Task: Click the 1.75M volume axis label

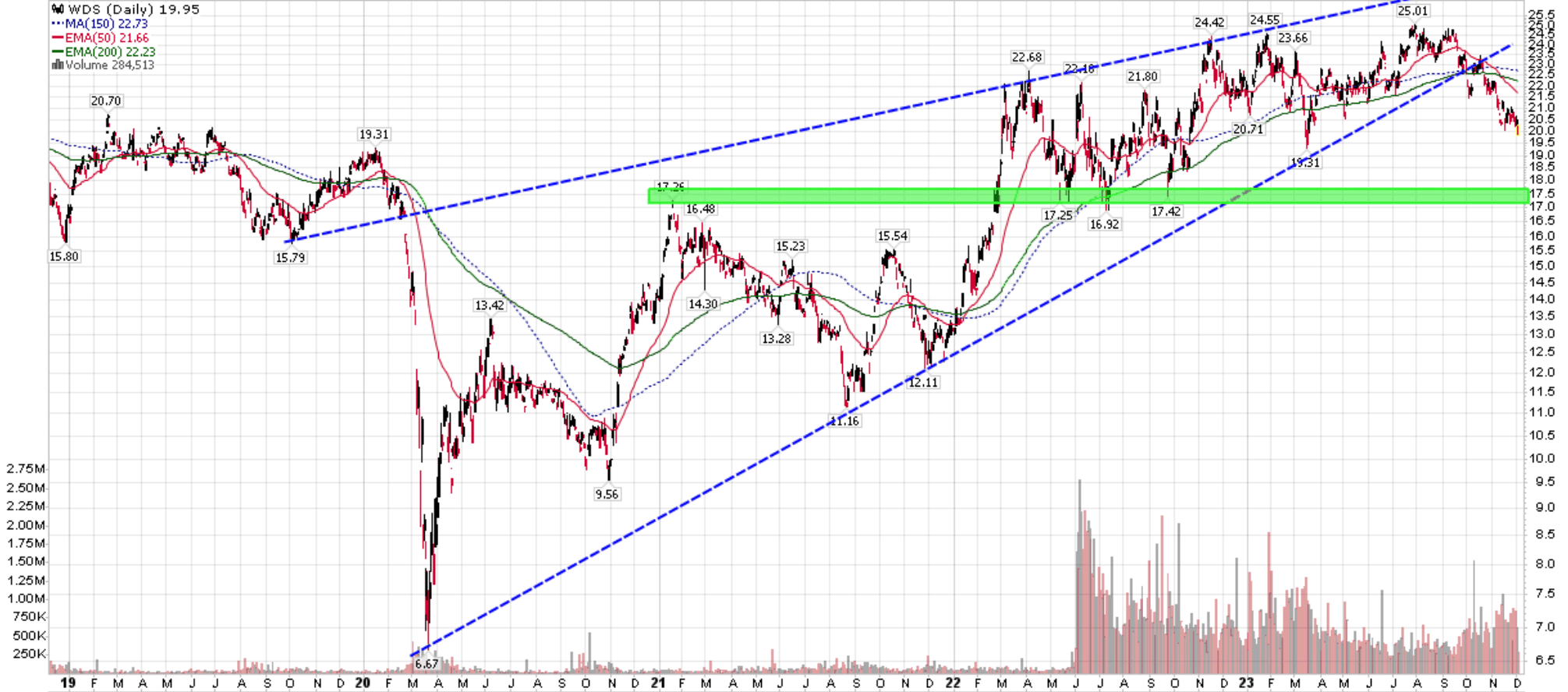Action: coord(26,543)
